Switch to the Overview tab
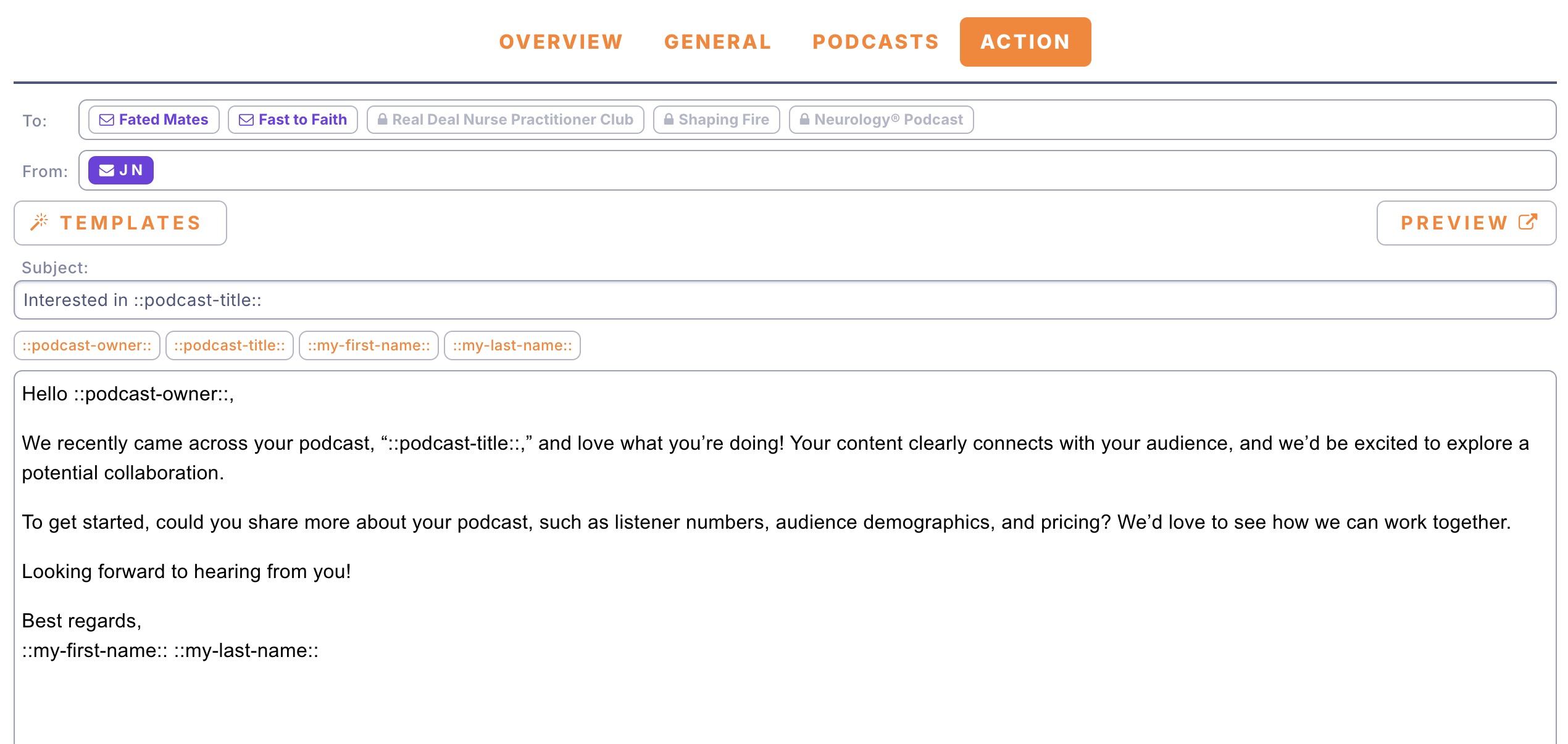1568x744 pixels. (561, 41)
